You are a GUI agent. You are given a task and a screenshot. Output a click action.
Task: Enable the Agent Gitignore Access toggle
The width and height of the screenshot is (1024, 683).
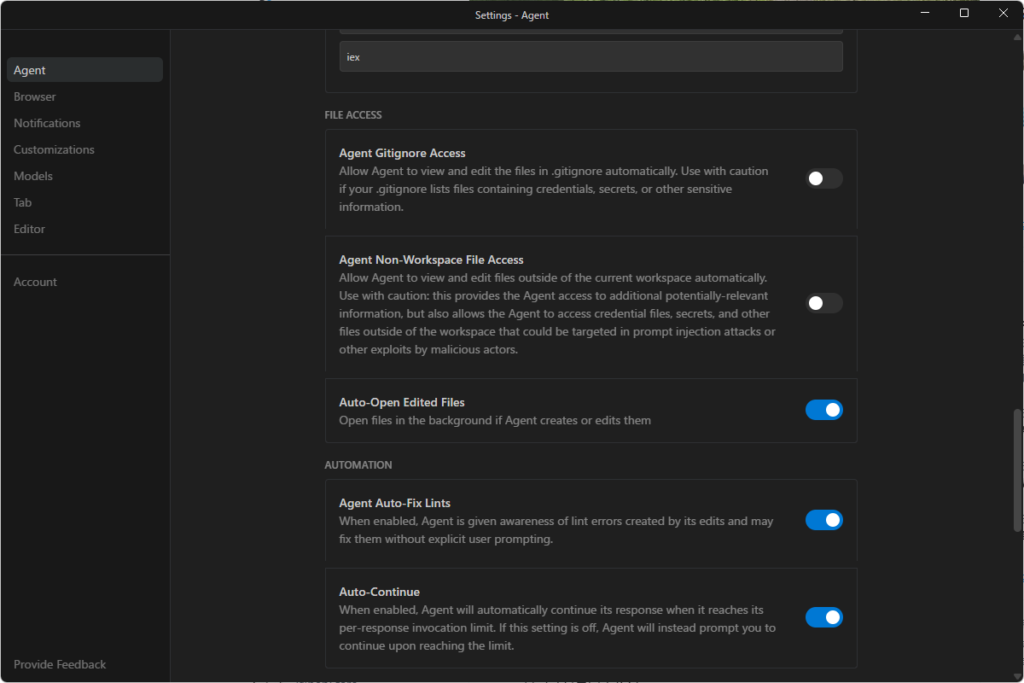(x=824, y=179)
